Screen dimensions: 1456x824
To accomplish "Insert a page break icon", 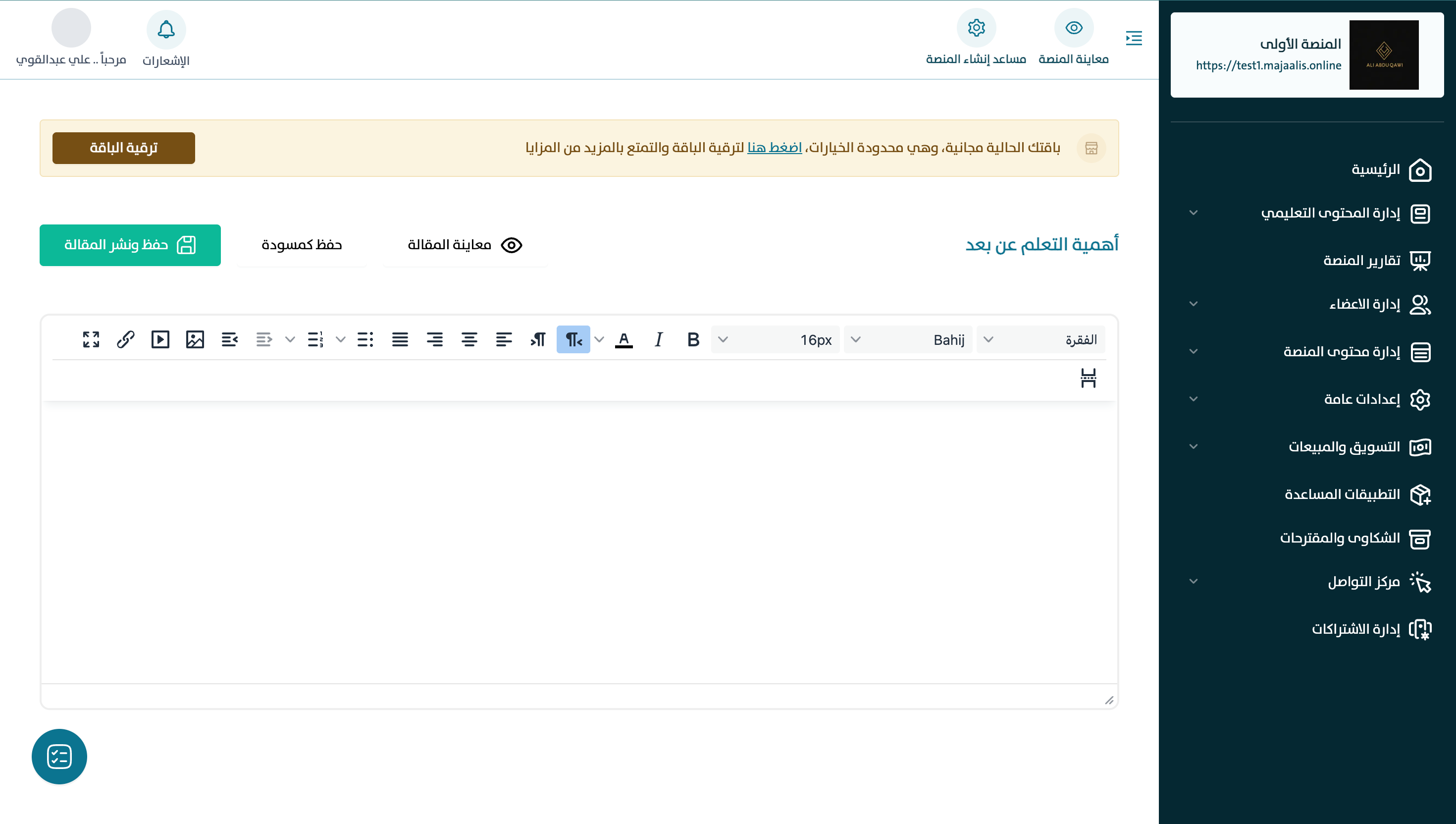I will pyautogui.click(x=1088, y=378).
